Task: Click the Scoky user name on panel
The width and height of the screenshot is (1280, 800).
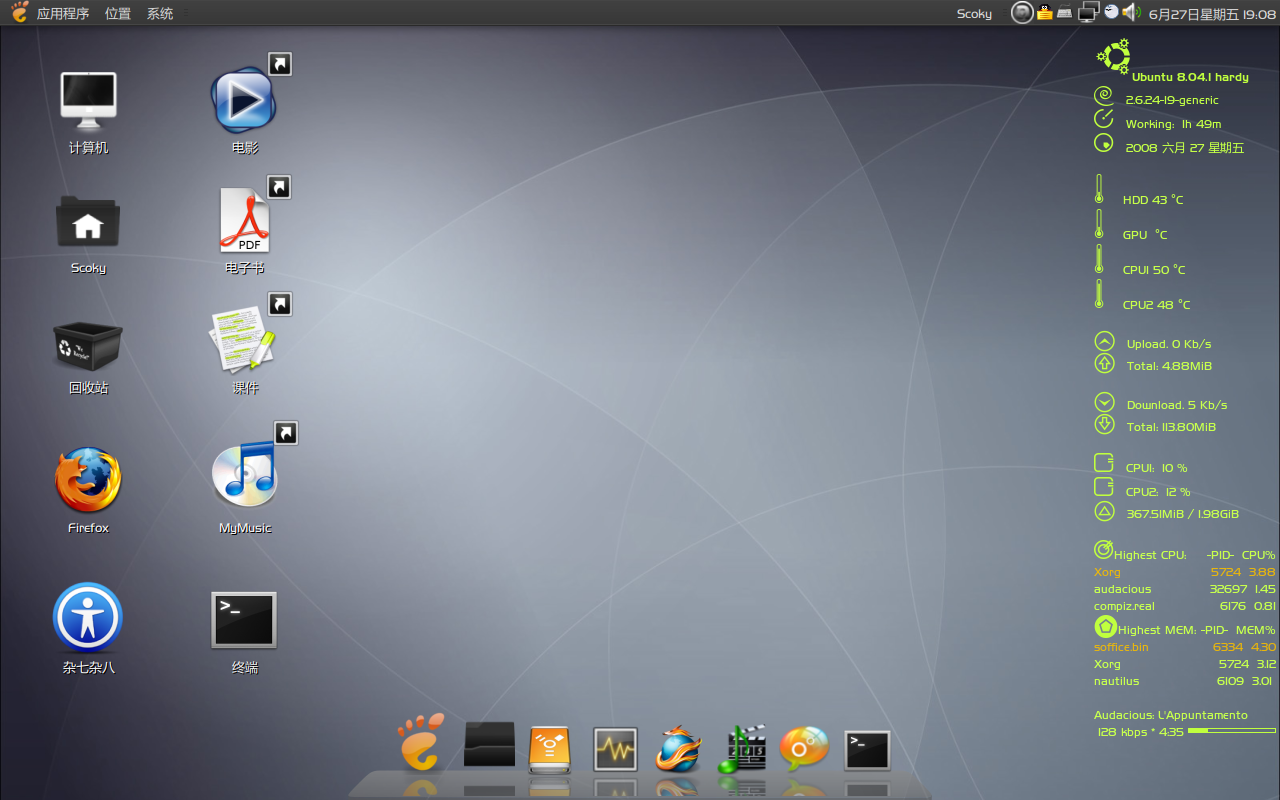Action: (974, 14)
